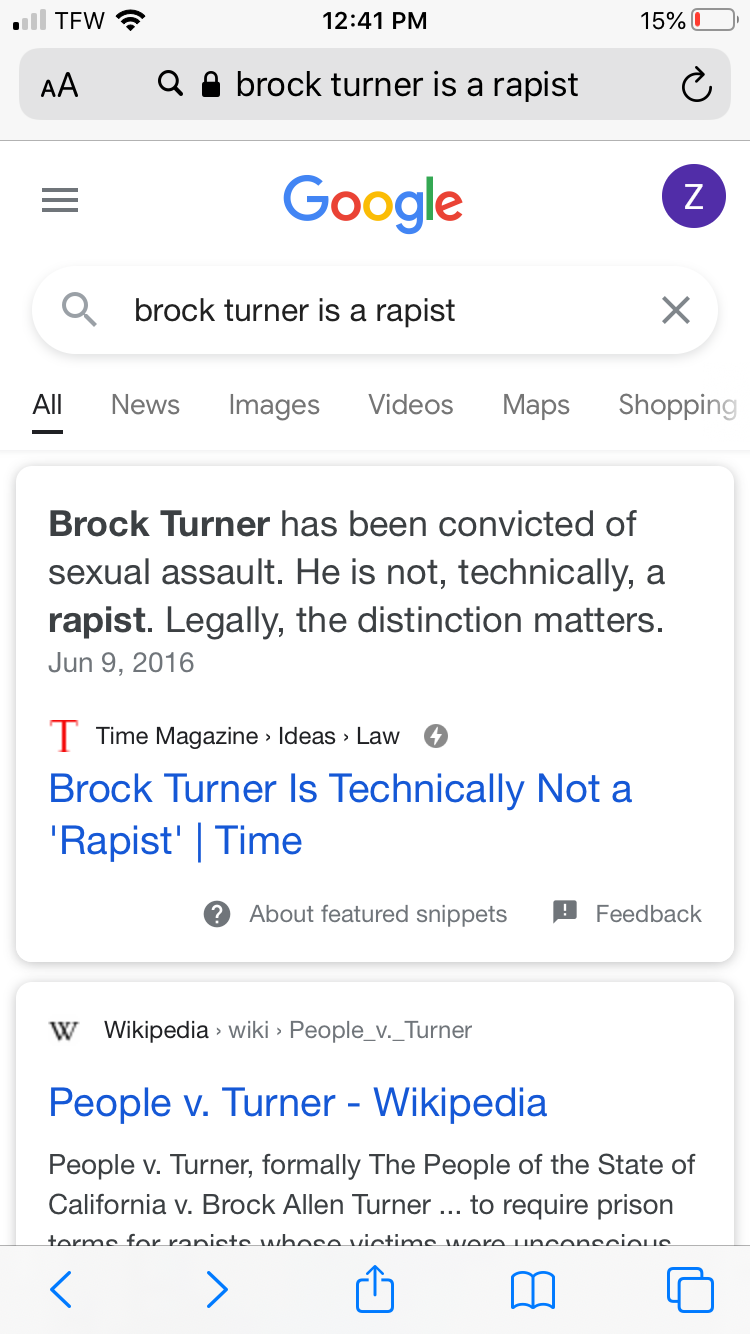The height and width of the screenshot is (1334, 750).
Task: Select the Videos tab
Action: [x=410, y=405]
